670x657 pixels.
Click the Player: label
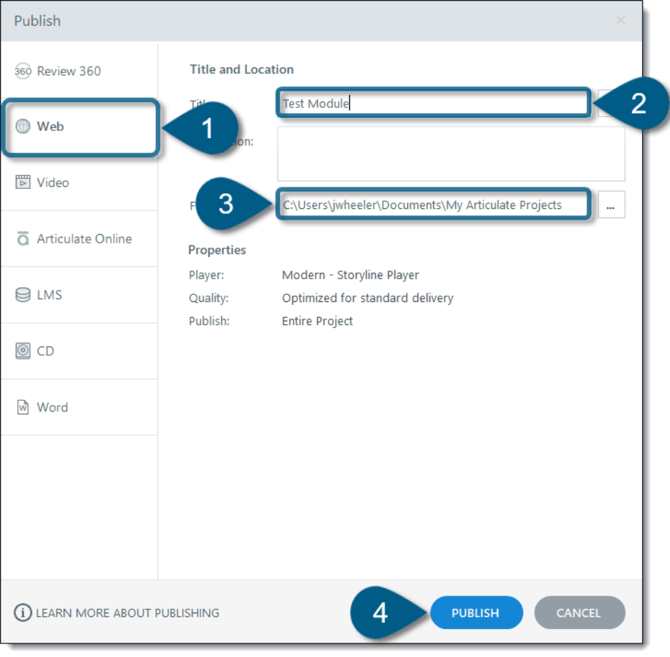[x=206, y=275]
